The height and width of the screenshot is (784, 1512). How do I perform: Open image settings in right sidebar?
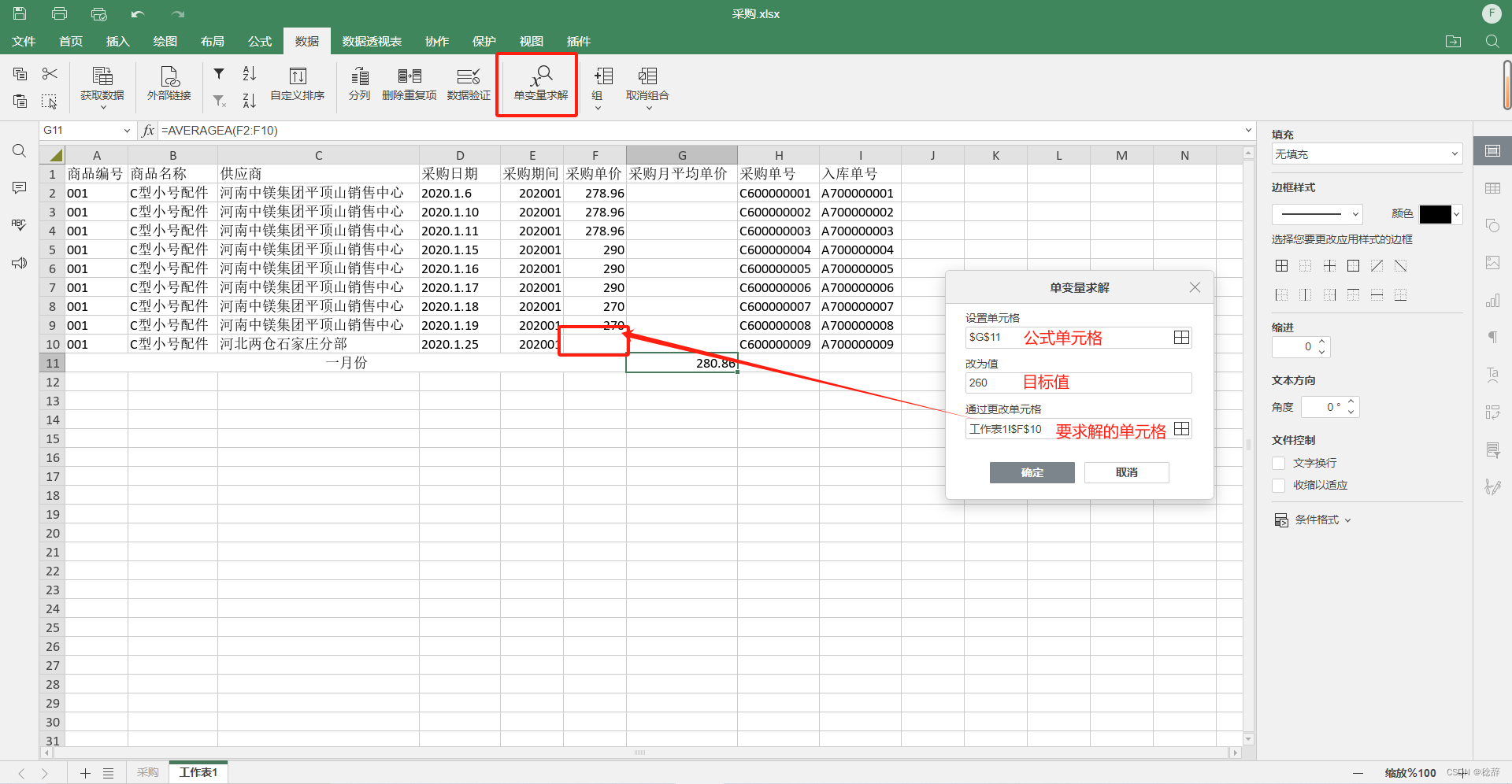(1492, 263)
